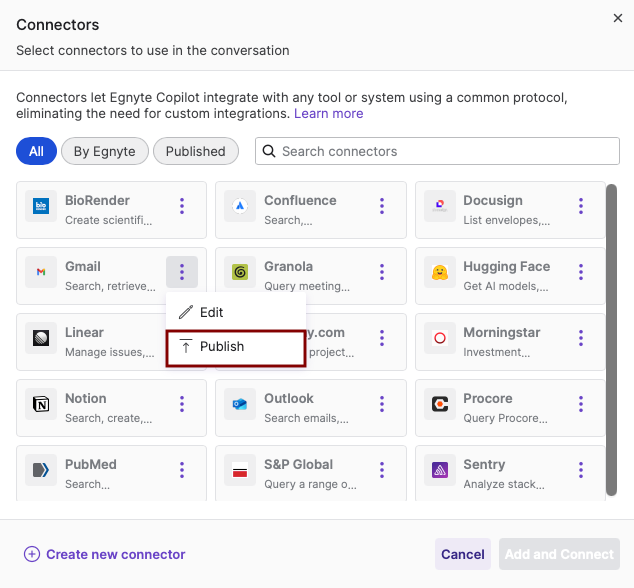Click Create new connector
The height and width of the screenshot is (588, 634).
(x=104, y=554)
